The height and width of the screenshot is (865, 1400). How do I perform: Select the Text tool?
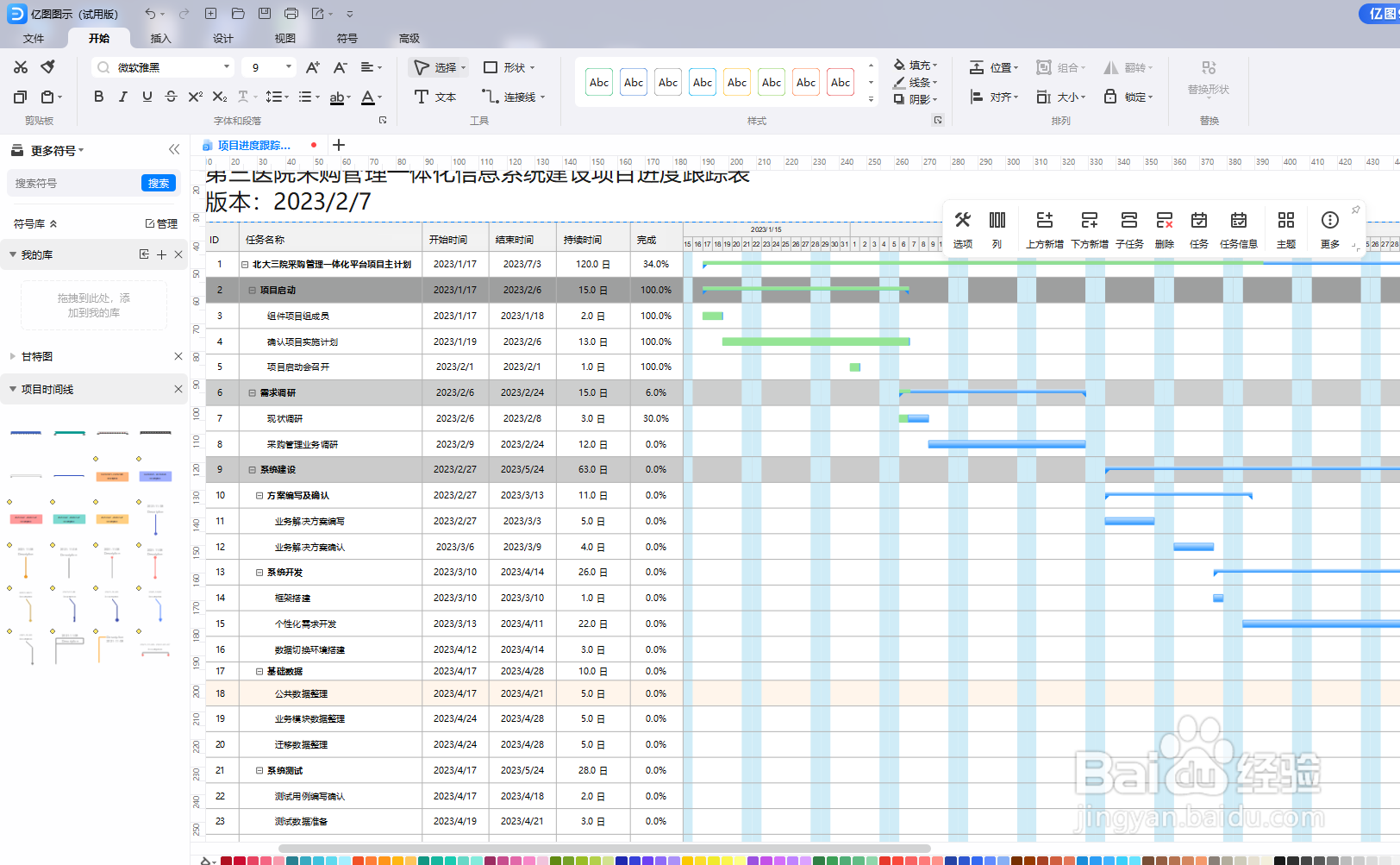(x=435, y=97)
